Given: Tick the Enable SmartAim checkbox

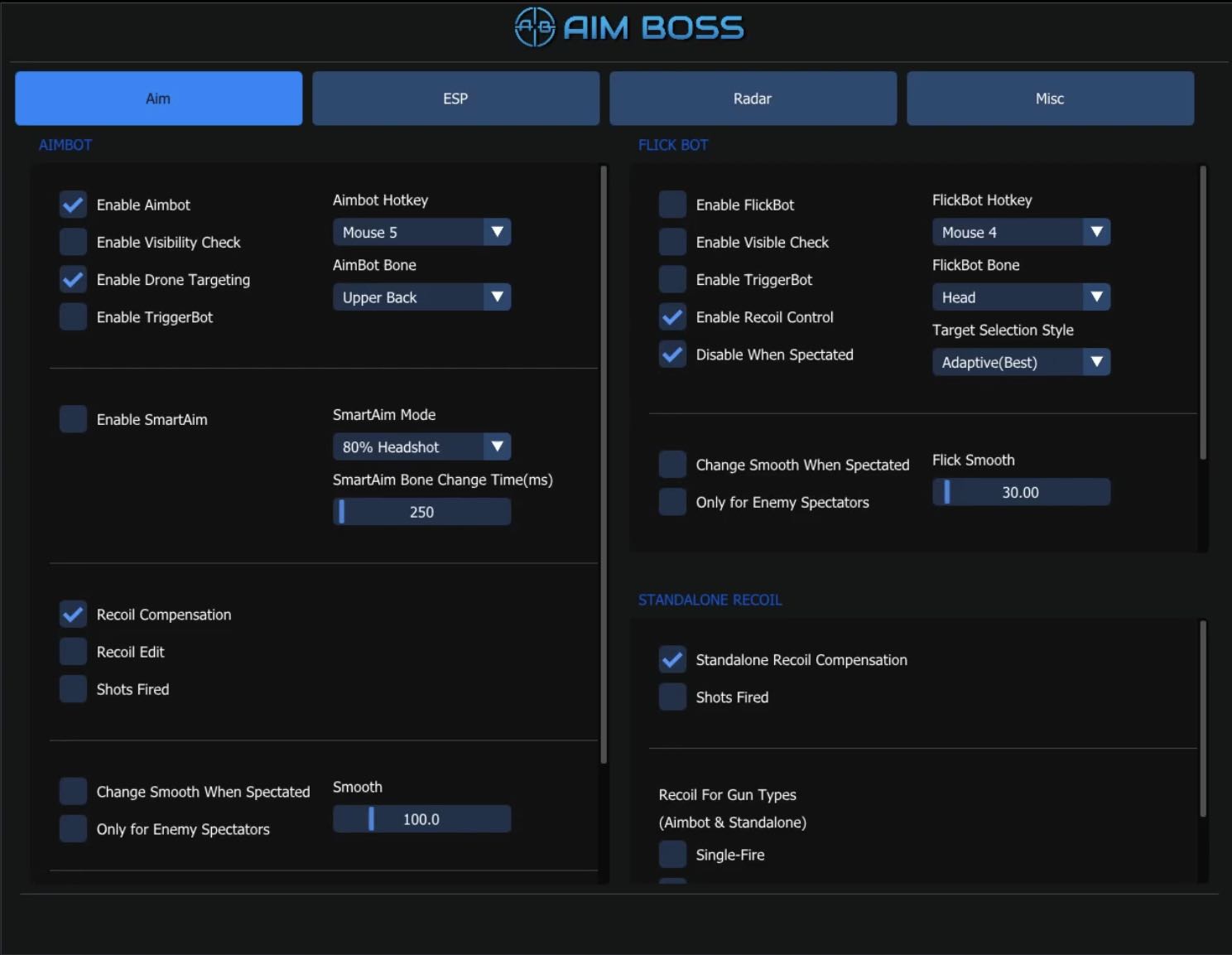Looking at the screenshot, I should point(73,419).
